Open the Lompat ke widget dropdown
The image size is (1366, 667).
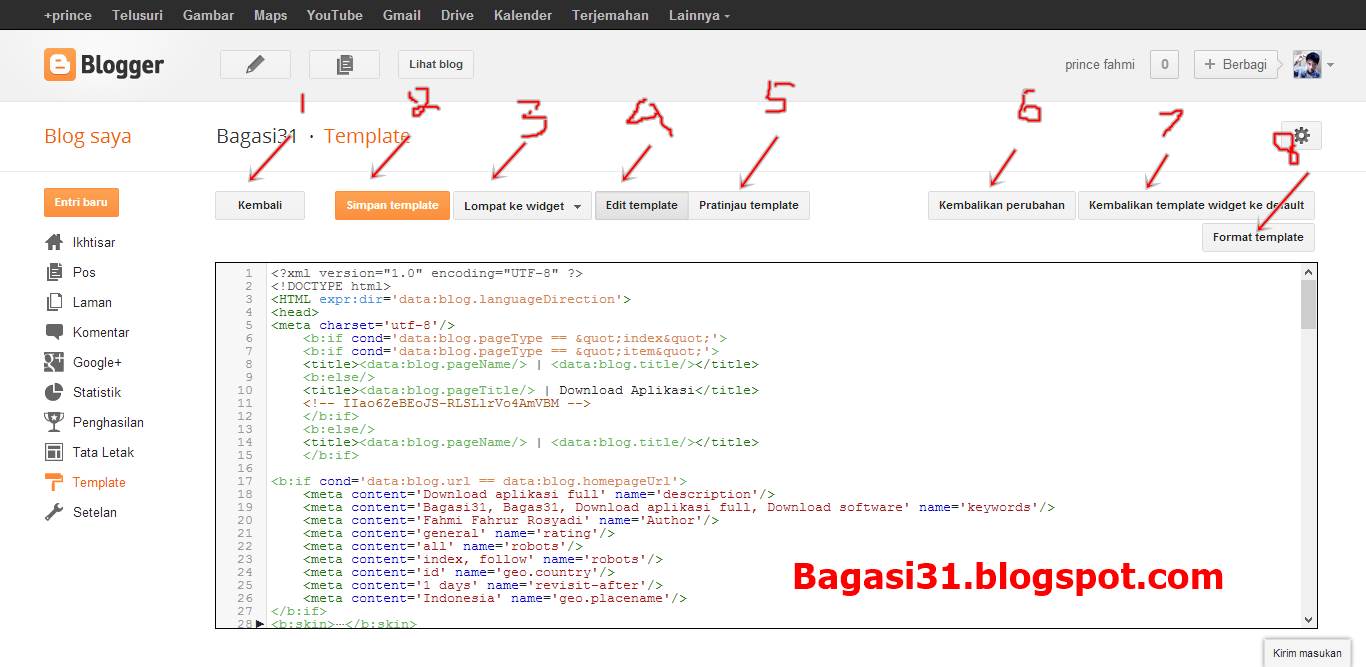(521, 205)
